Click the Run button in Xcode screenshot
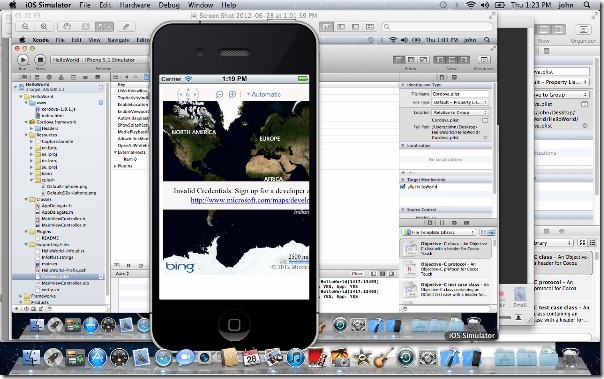This screenshot has height=379, width=604. click(x=23, y=60)
